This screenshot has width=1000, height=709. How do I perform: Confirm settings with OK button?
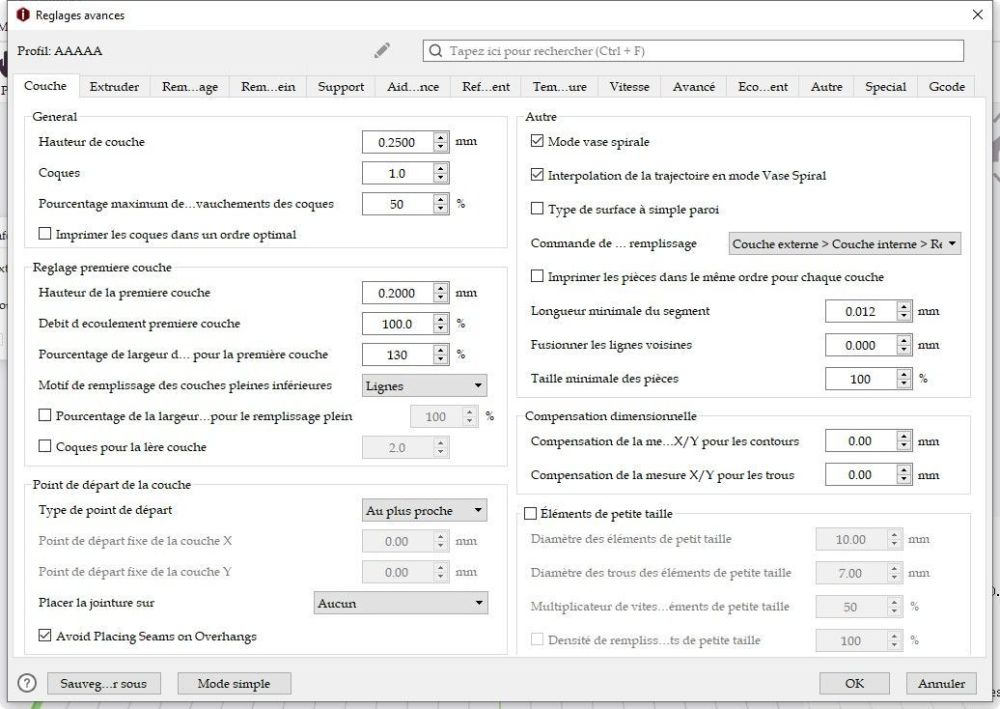pyautogui.click(x=854, y=683)
